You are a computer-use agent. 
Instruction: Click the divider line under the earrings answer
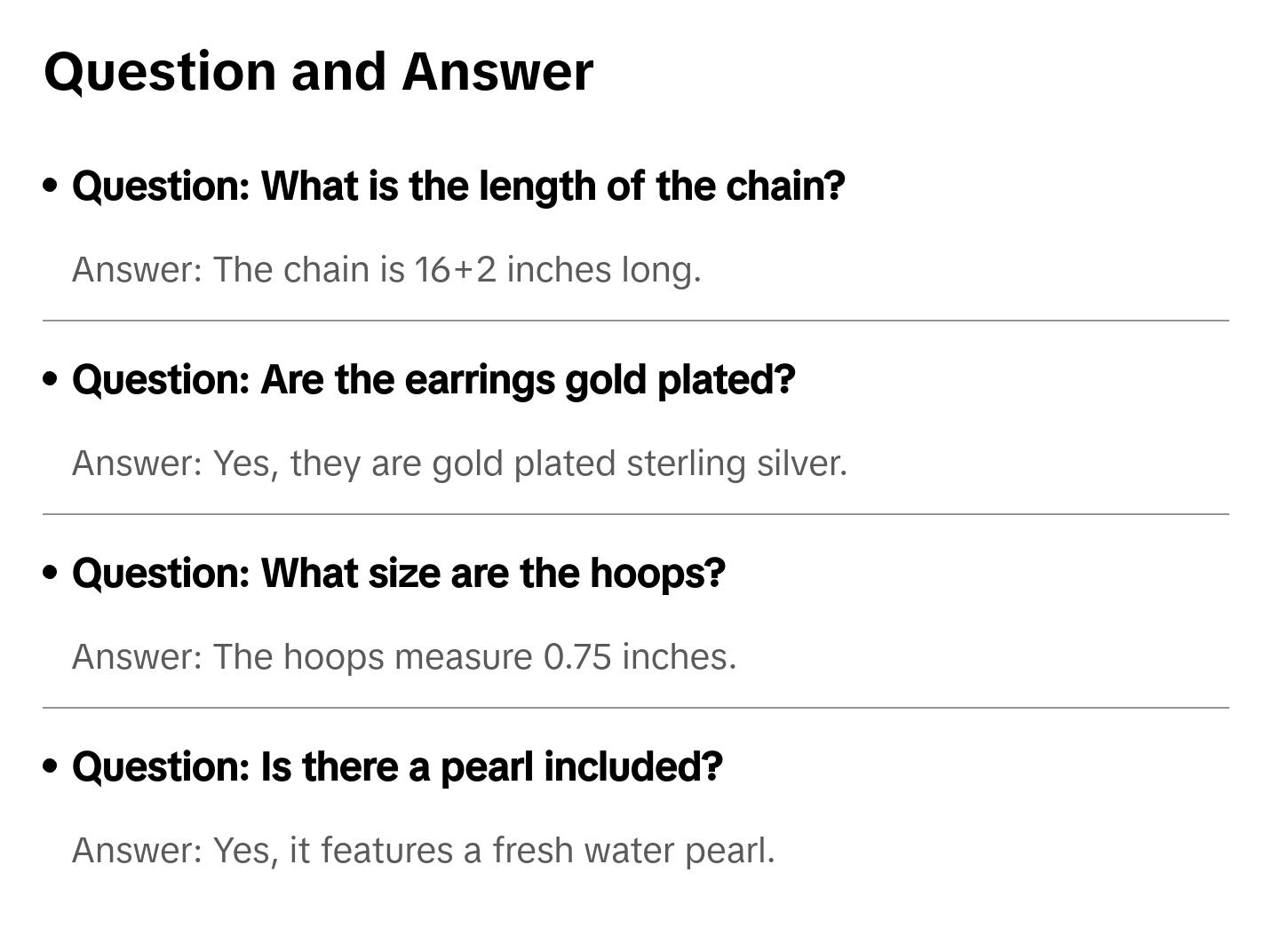point(636,514)
